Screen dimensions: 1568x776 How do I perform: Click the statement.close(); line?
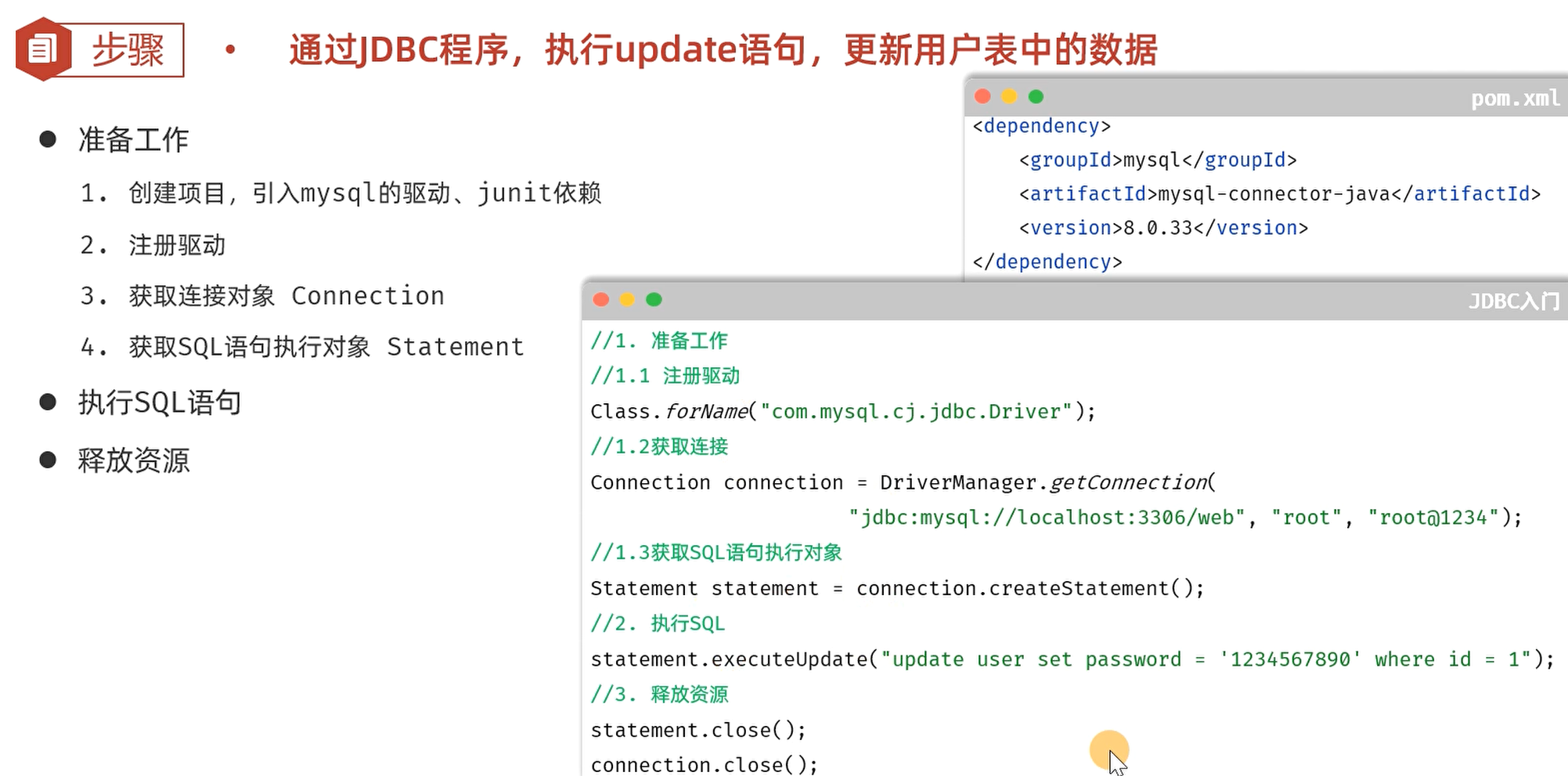698,730
